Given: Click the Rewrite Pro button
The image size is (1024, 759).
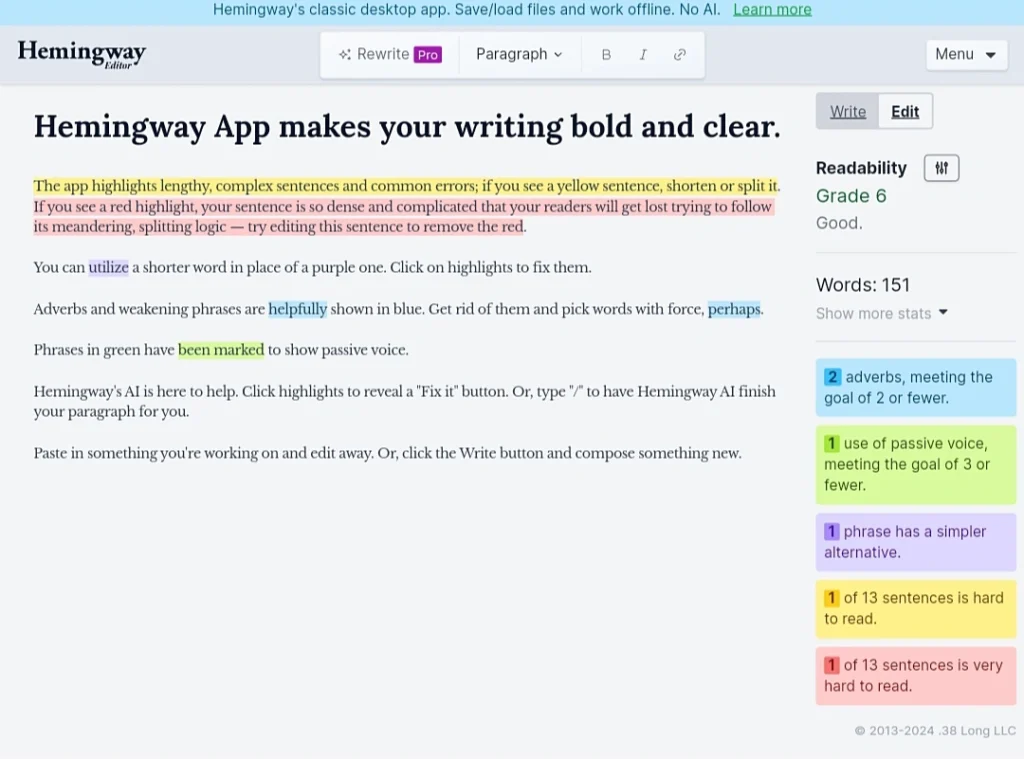Looking at the screenshot, I should tap(390, 54).
